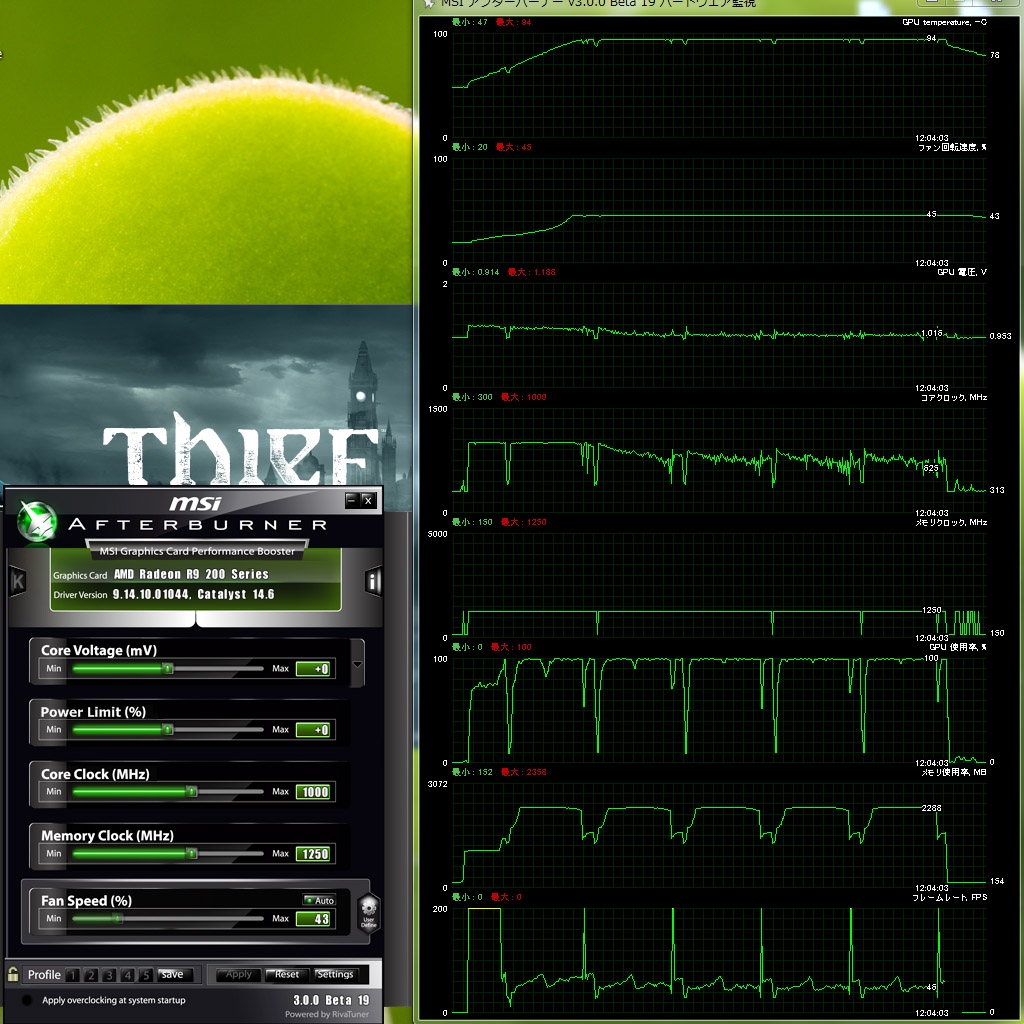The image size is (1024, 1024).
Task: Click the Fan Speed 43 value field
Action: point(313,920)
